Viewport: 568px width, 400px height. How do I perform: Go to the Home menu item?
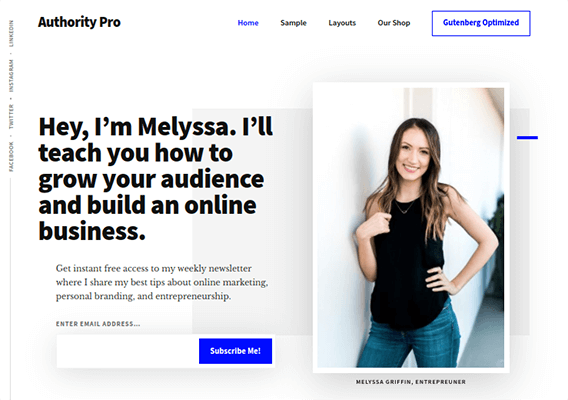pos(248,23)
